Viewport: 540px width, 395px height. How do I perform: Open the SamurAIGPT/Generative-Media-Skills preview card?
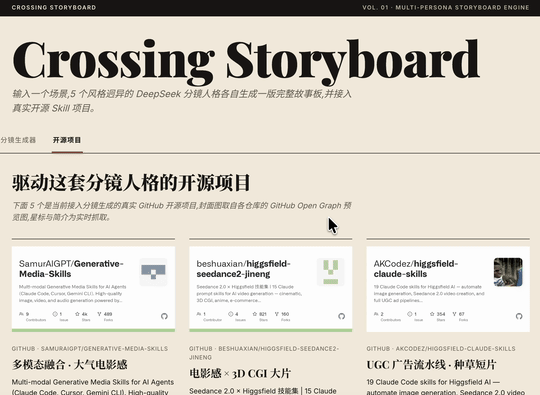click(93, 289)
